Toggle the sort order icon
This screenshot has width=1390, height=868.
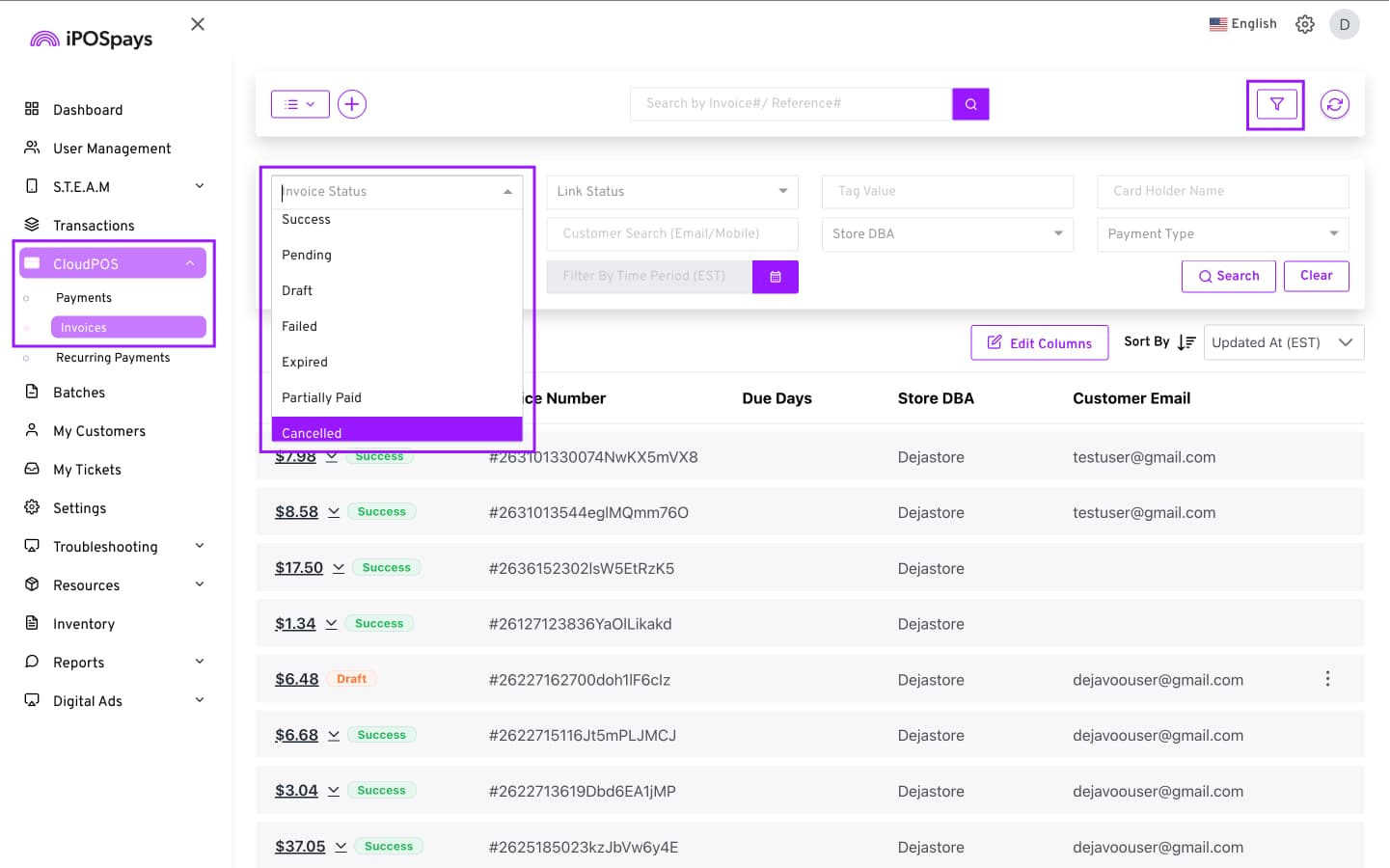[x=1186, y=342]
